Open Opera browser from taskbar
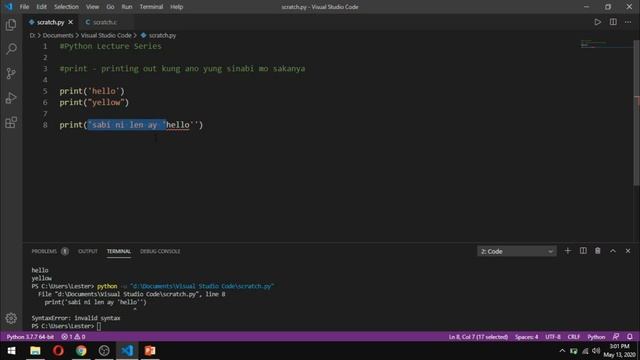640x360 pixels. coord(58,351)
